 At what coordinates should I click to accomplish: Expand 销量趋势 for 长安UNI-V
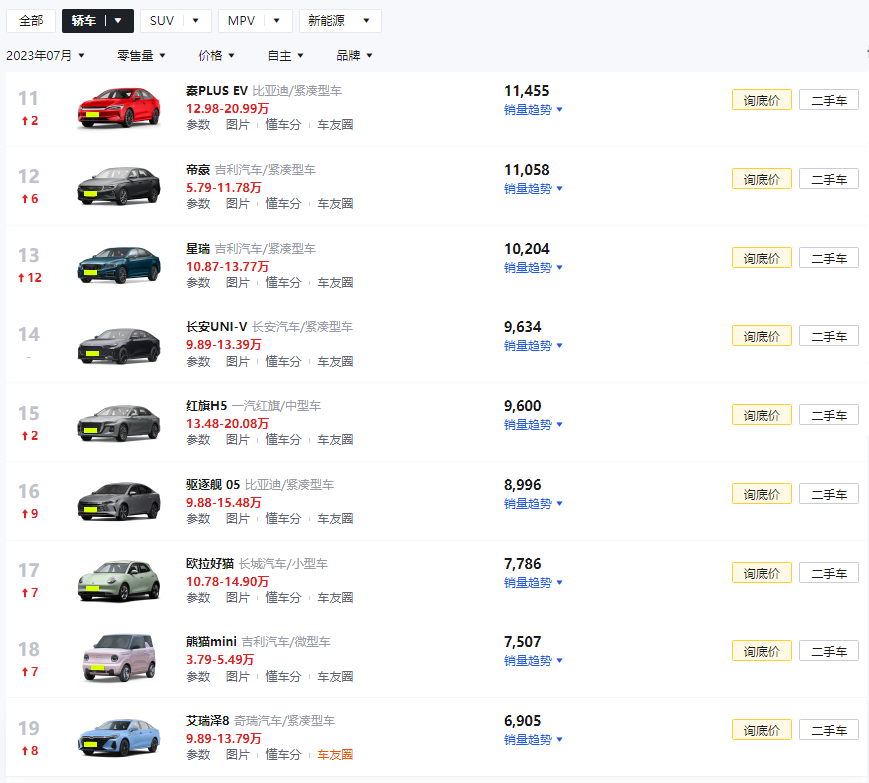[533, 346]
